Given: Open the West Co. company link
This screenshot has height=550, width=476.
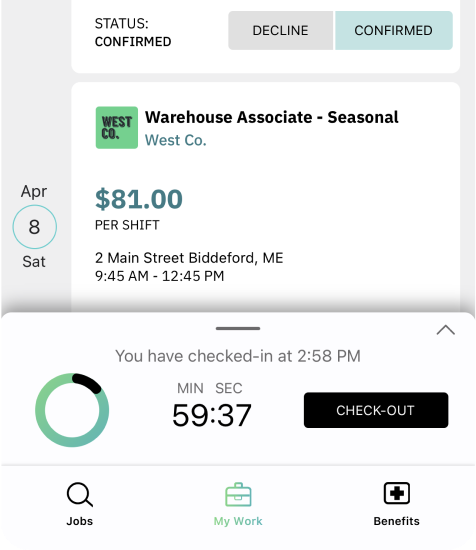Looking at the screenshot, I should [175, 140].
